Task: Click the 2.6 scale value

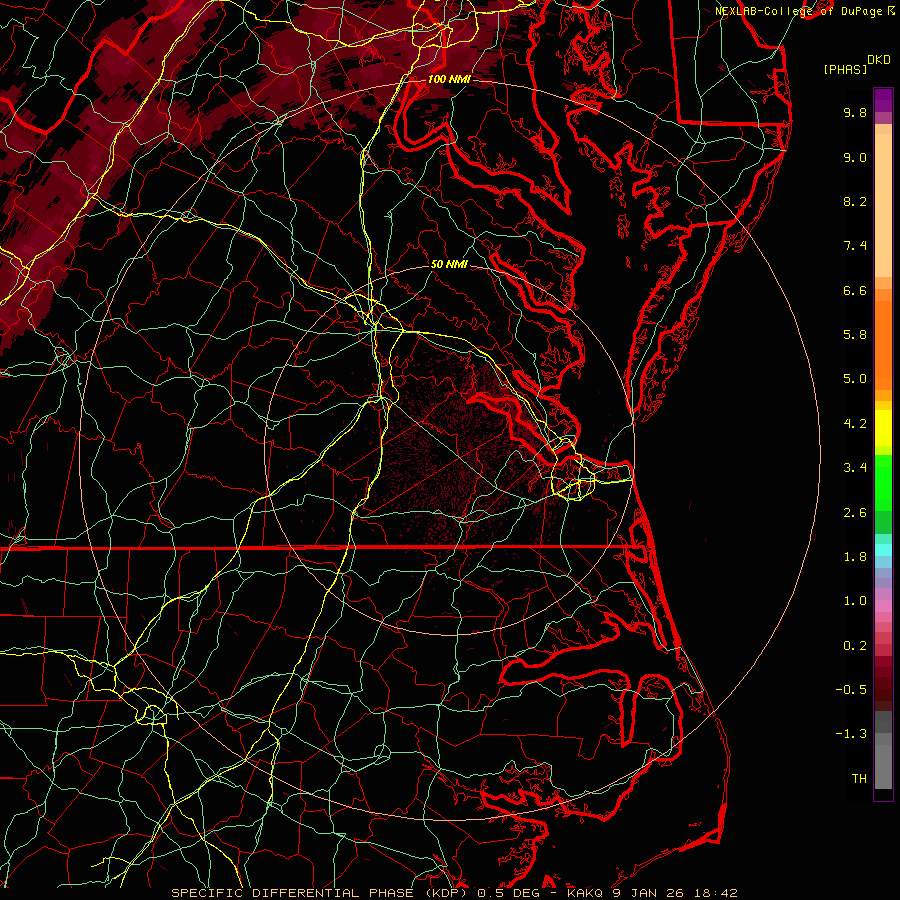Action: pos(855,513)
